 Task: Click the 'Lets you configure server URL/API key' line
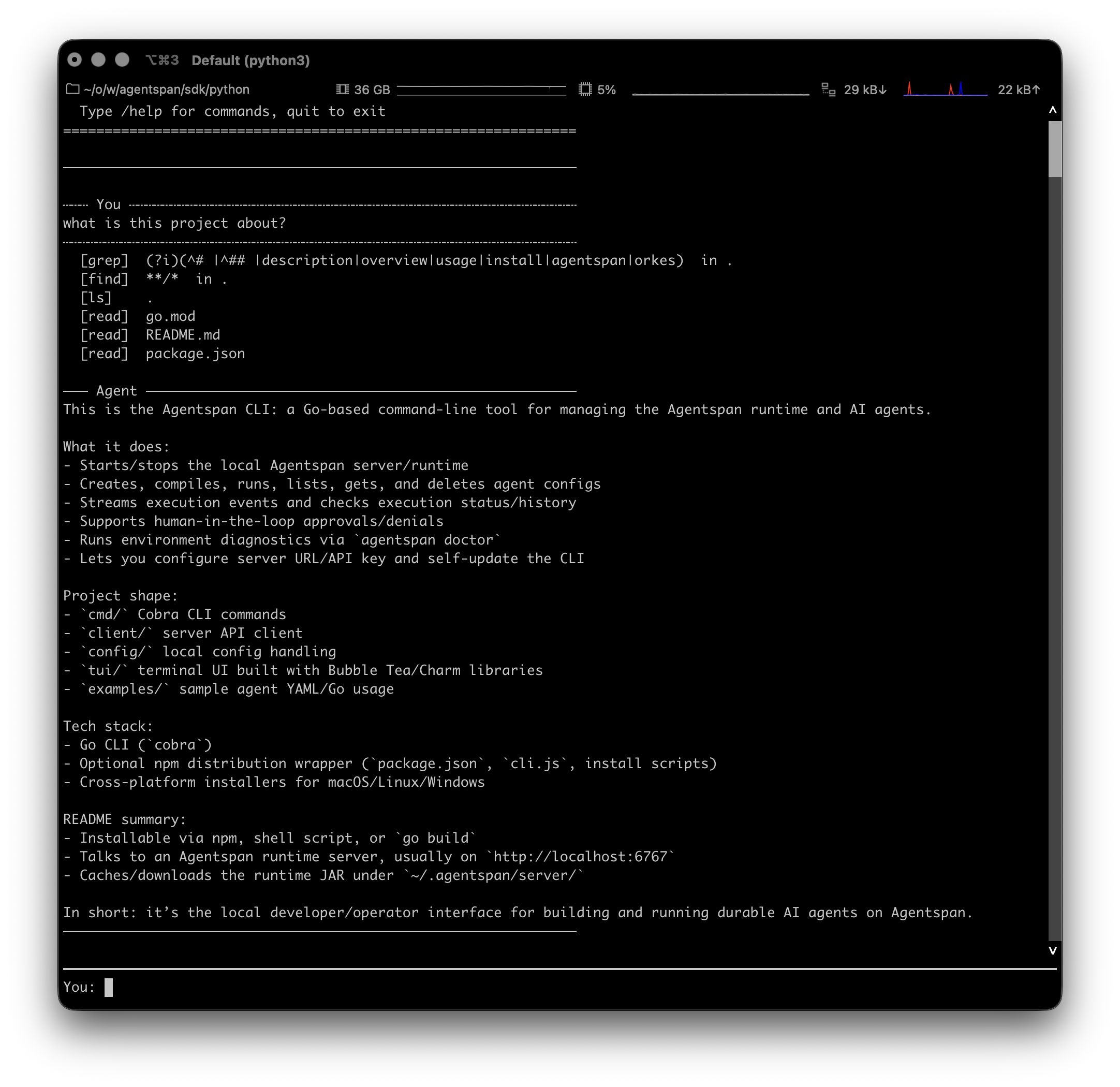coord(324,559)
